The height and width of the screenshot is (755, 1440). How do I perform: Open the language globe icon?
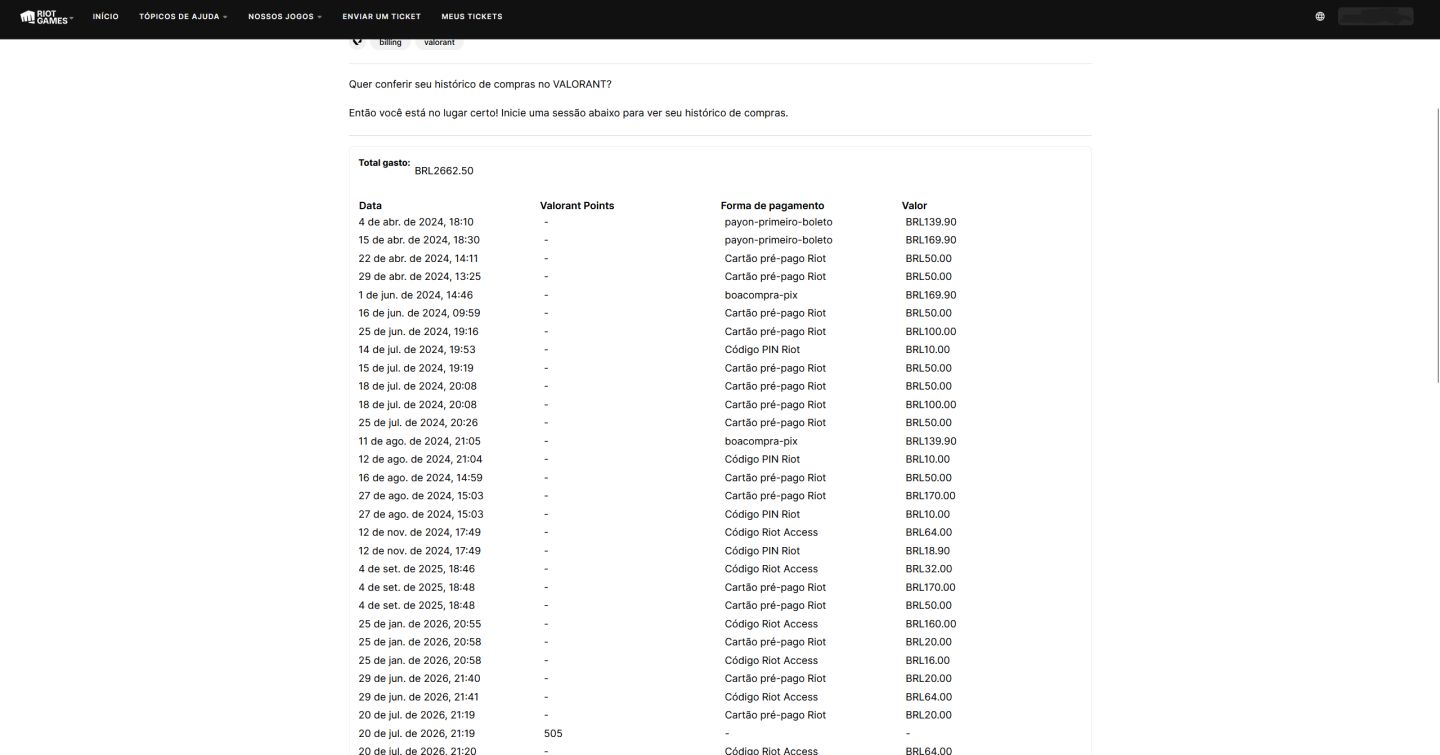pos(1320,16)
